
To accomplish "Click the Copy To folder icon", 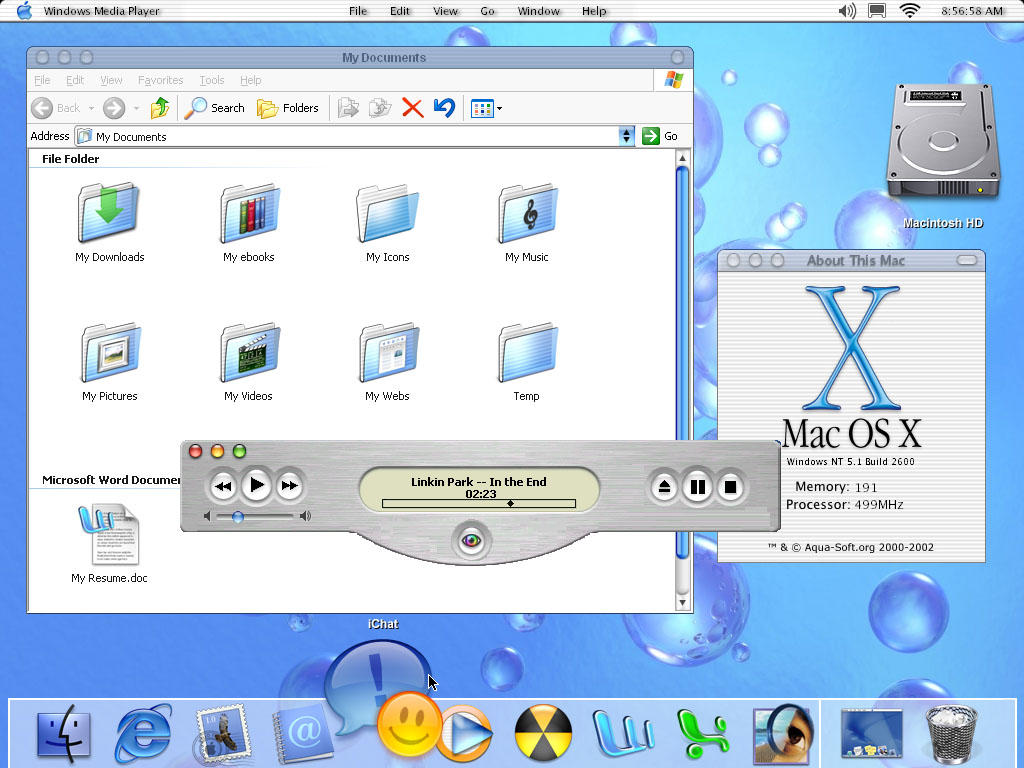I will [x=379, y=108].
